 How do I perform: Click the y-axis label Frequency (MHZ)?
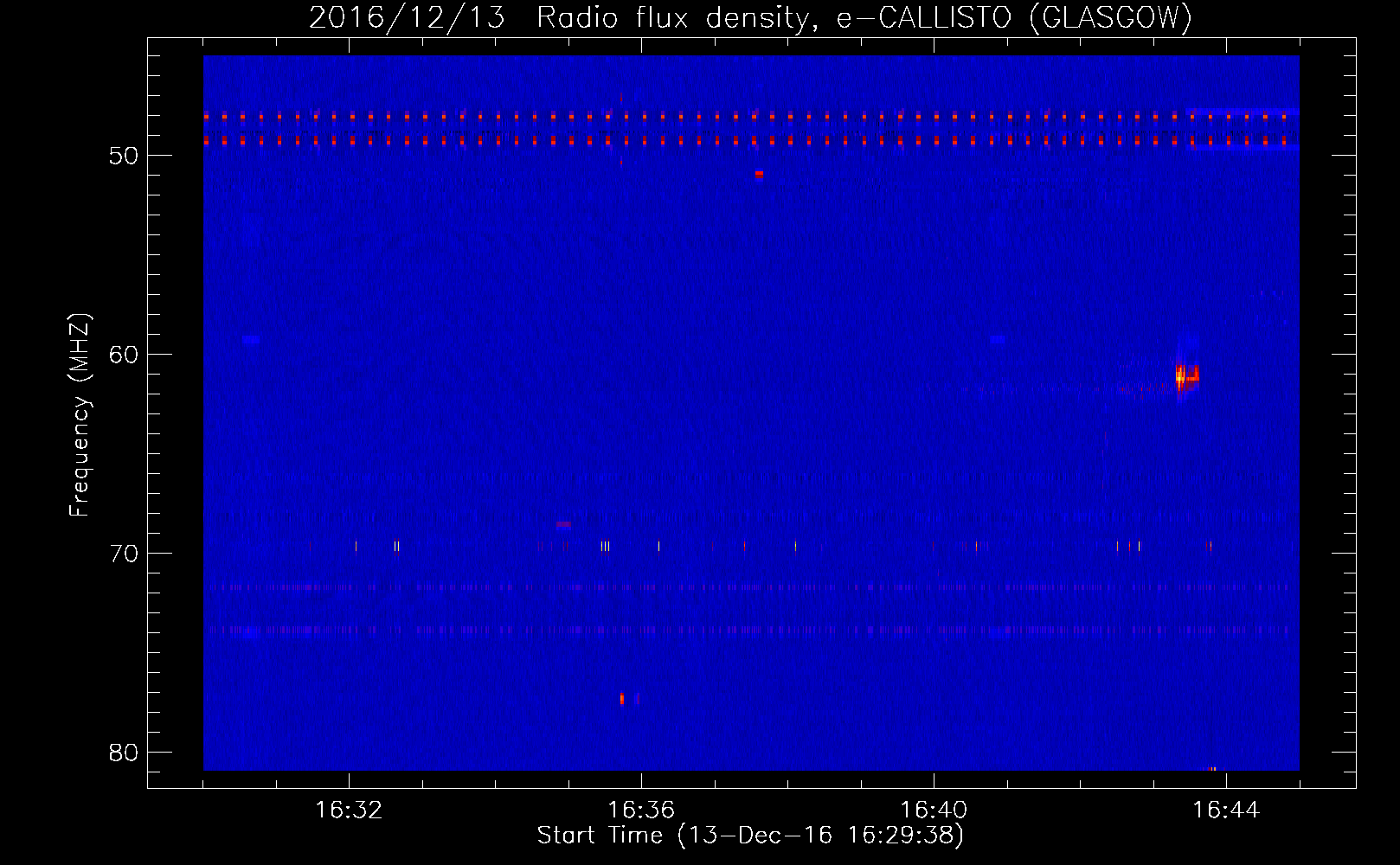(x=79, y=415)
